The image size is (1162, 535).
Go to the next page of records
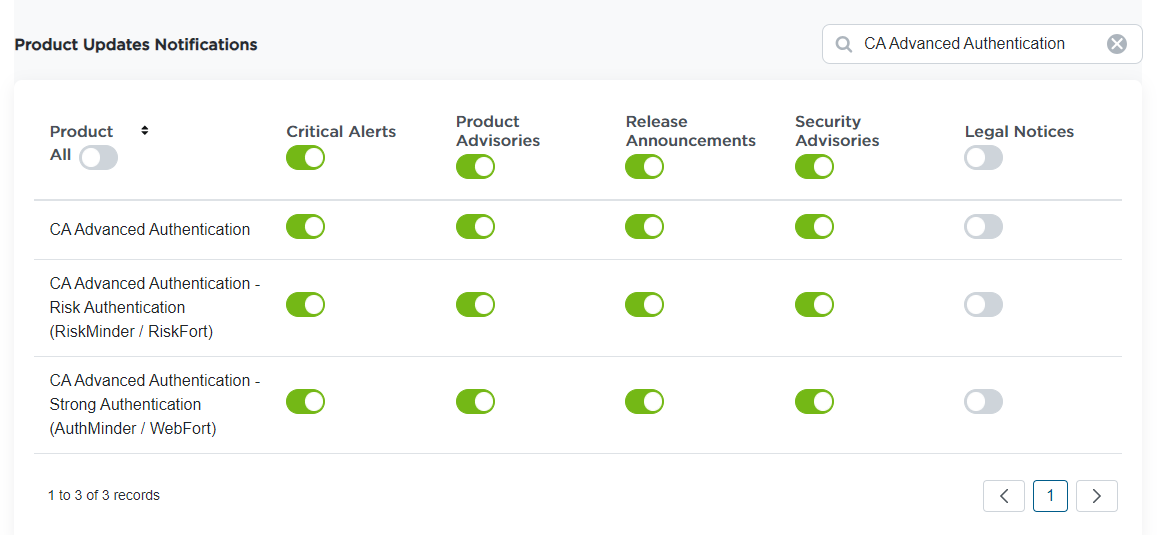[1096, 496]
